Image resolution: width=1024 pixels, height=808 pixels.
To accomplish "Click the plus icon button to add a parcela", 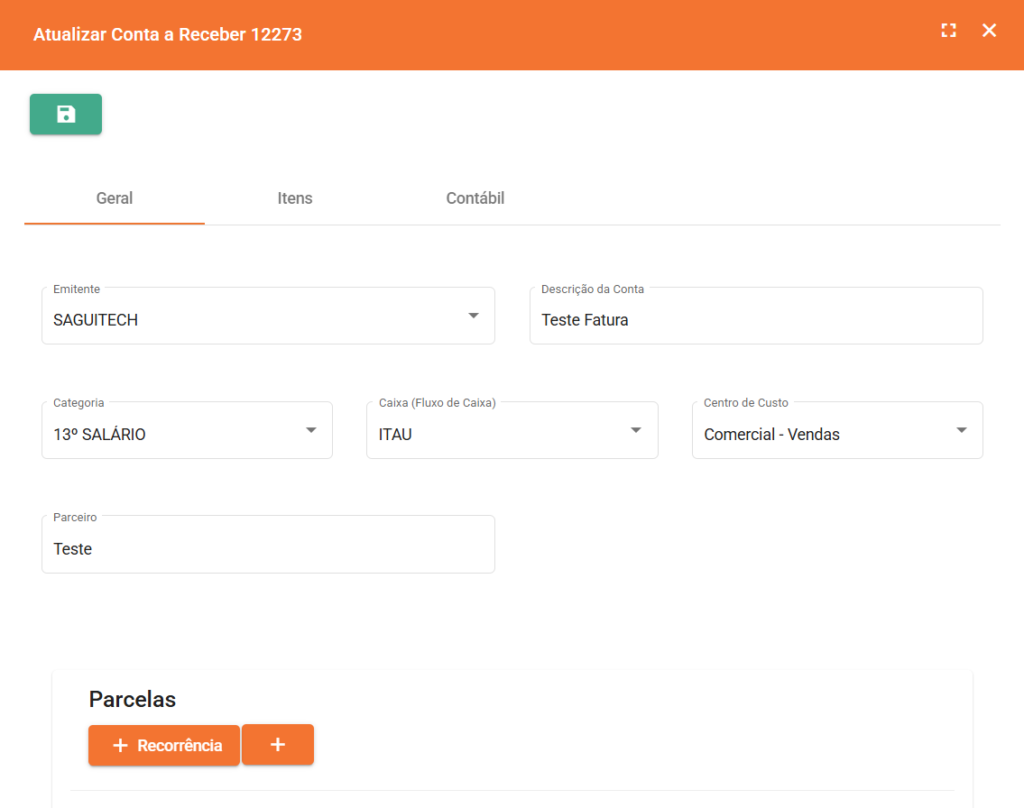I will tap(278, 745).
